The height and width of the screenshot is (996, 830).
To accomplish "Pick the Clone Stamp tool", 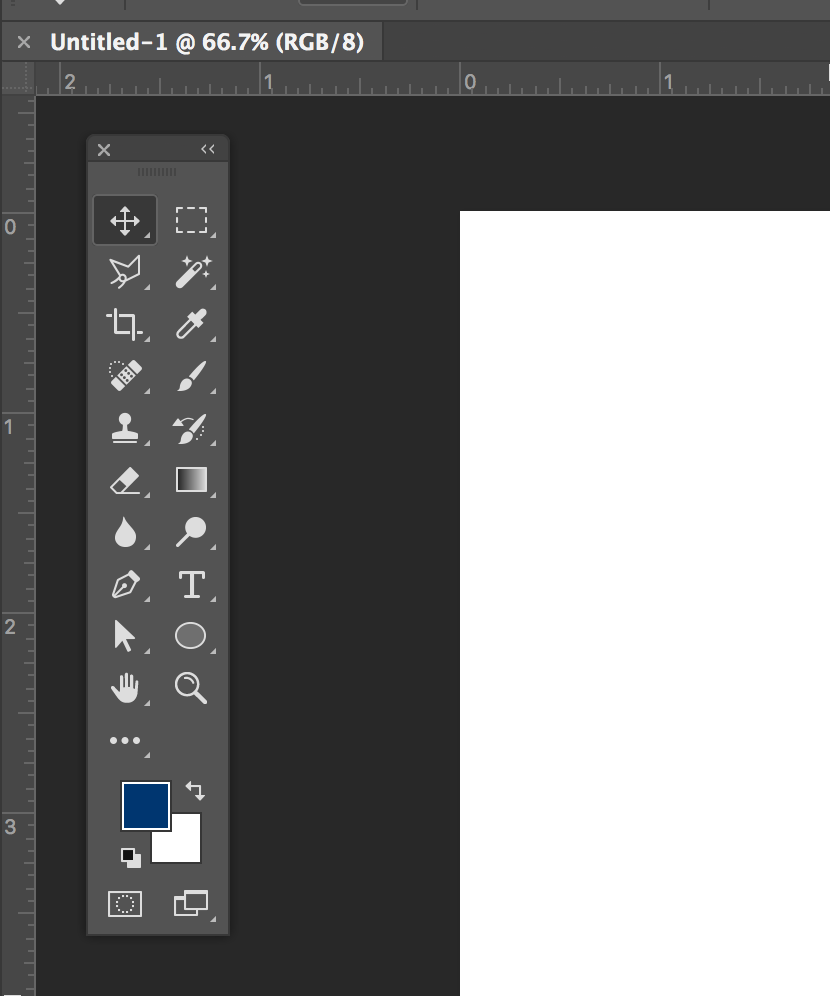I will click(125, 428).
